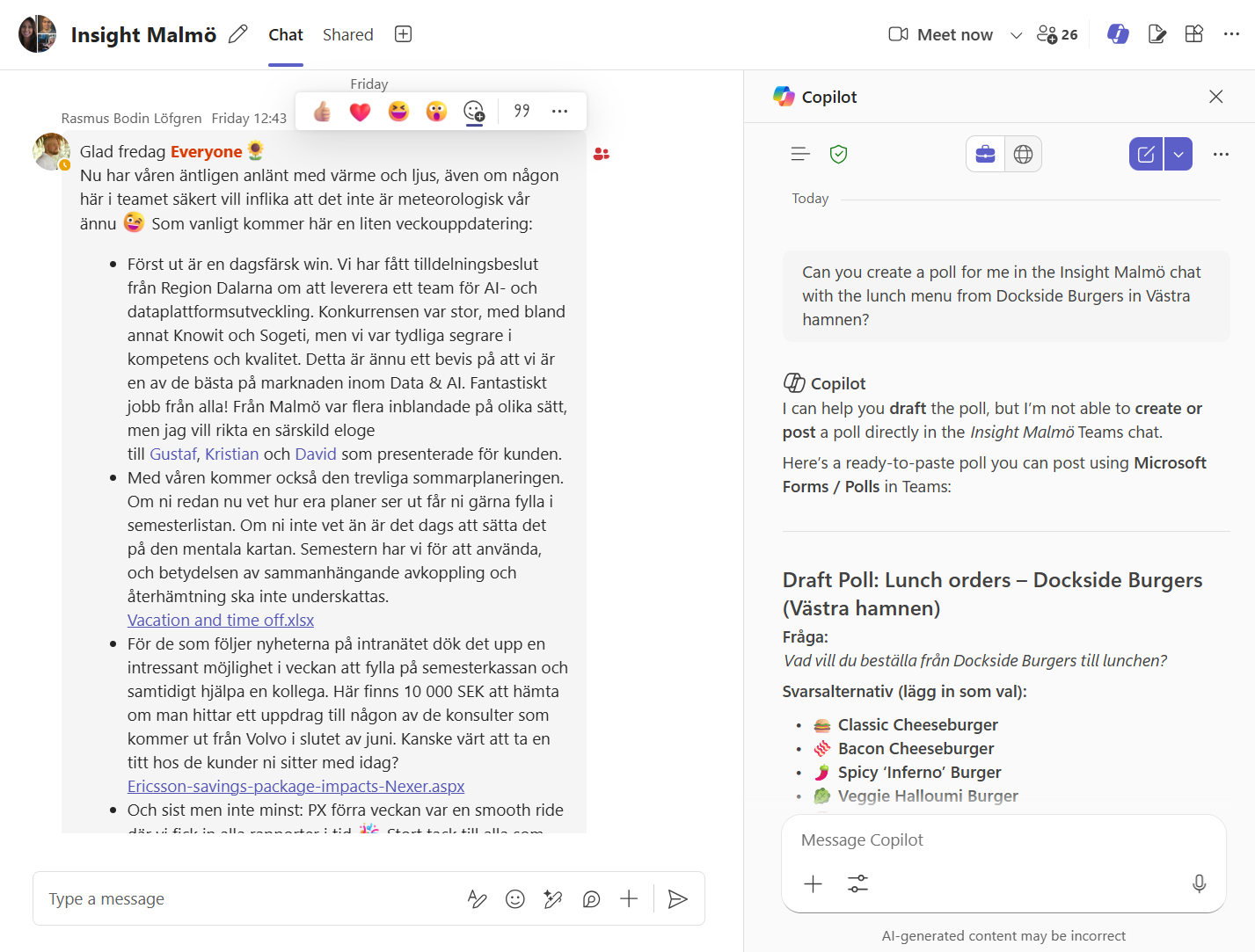Open the message formatting options icon
This screenshot has width=1255, height=952.
(x=477, y=898)
